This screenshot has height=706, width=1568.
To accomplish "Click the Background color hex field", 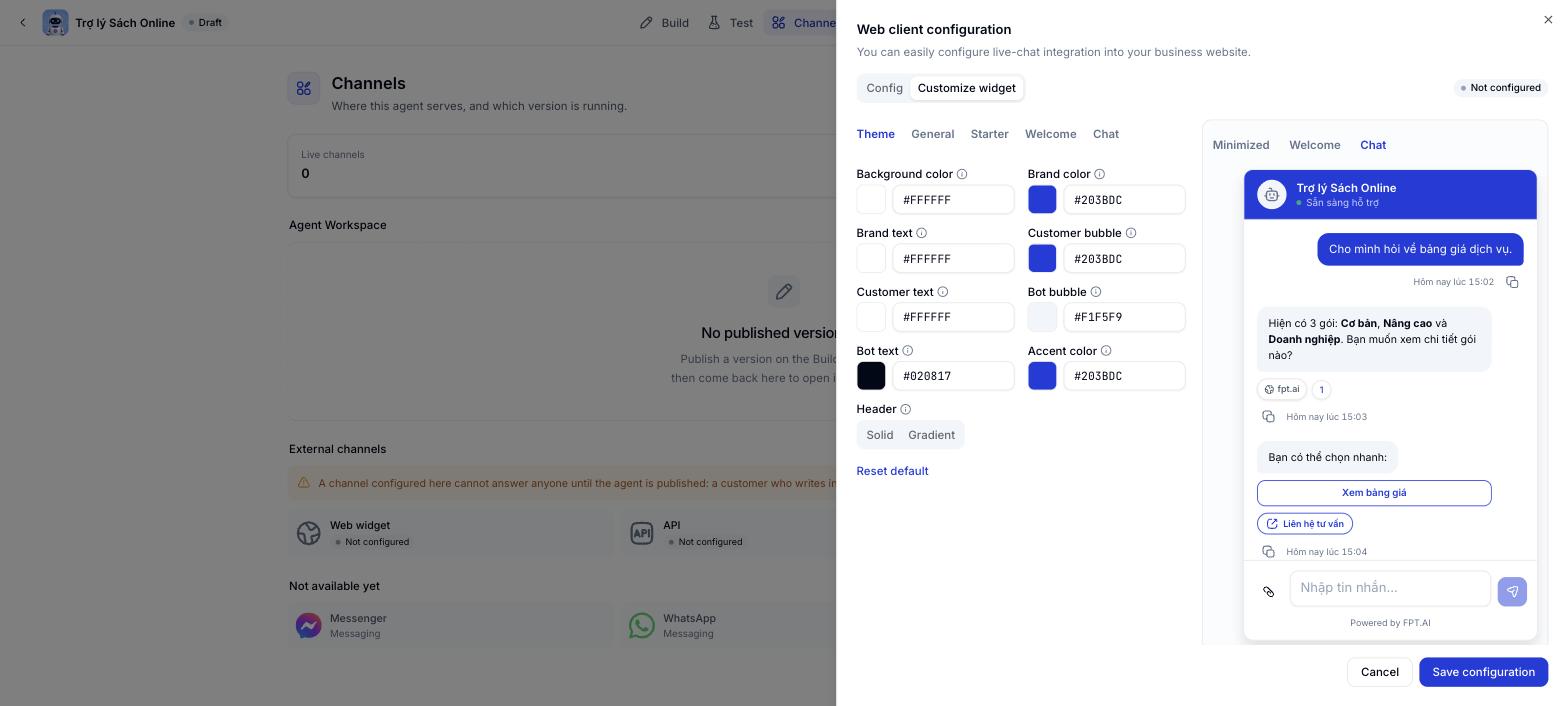I will (x=953, y=200).
